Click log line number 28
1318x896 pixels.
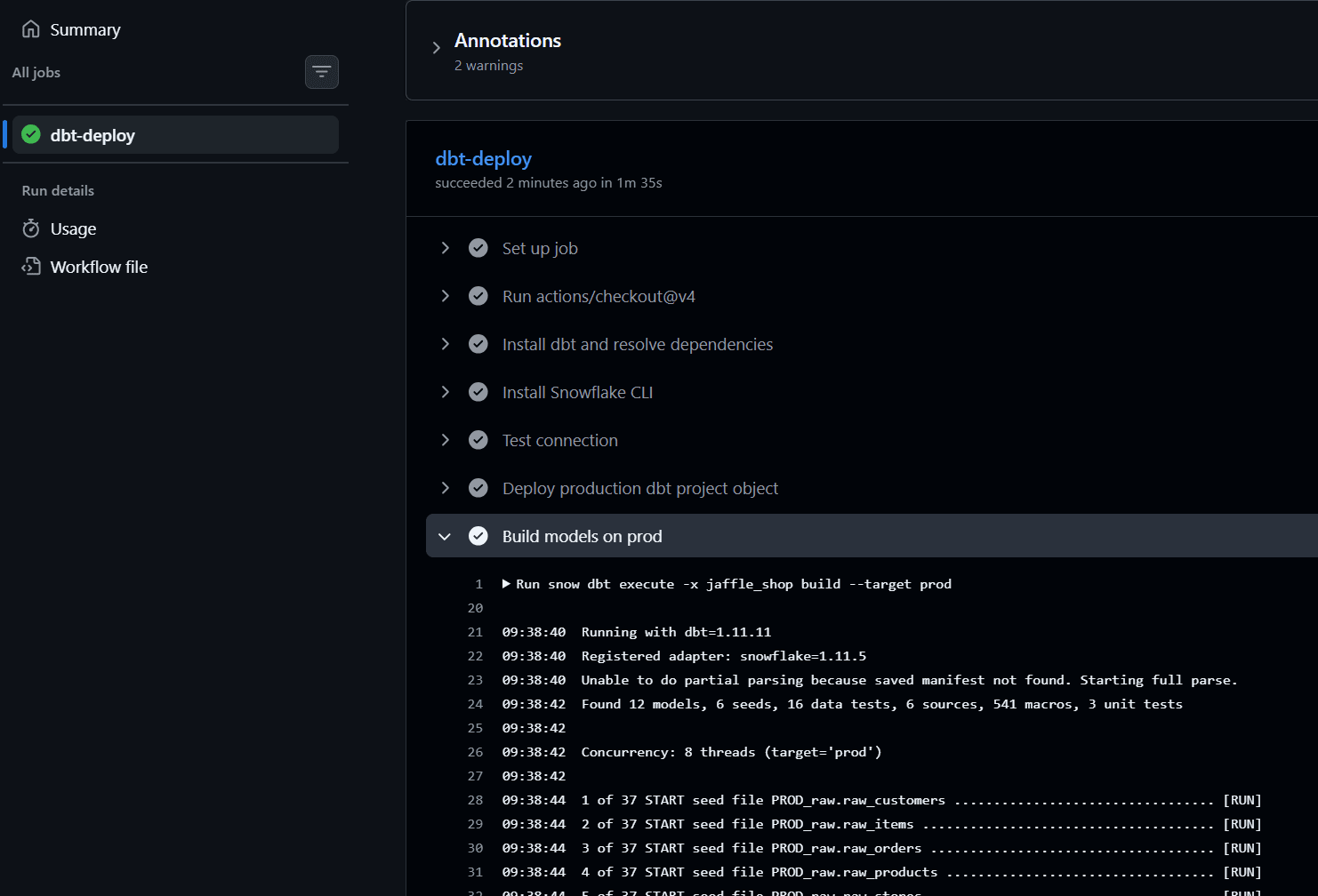475,800
